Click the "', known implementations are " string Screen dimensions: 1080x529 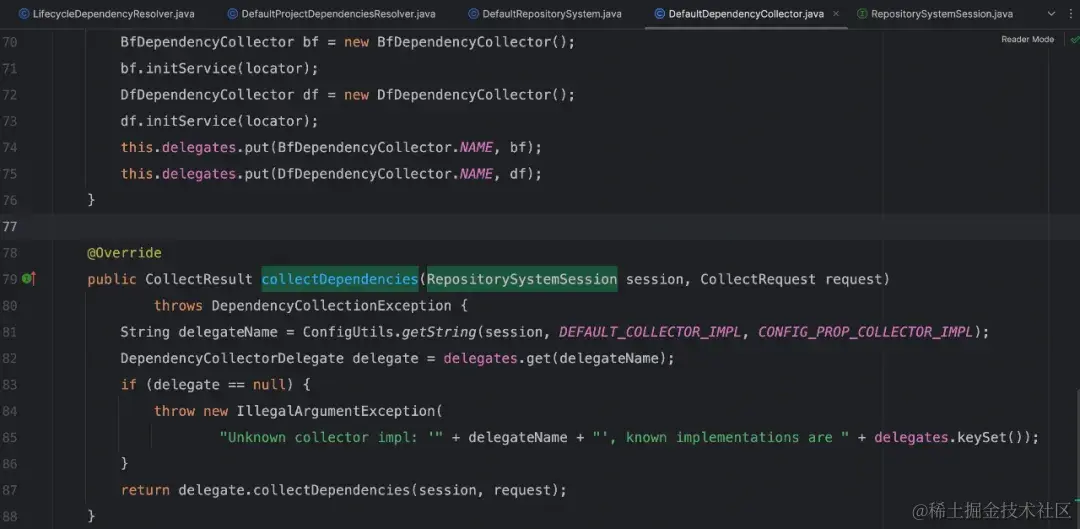point(720,437)
